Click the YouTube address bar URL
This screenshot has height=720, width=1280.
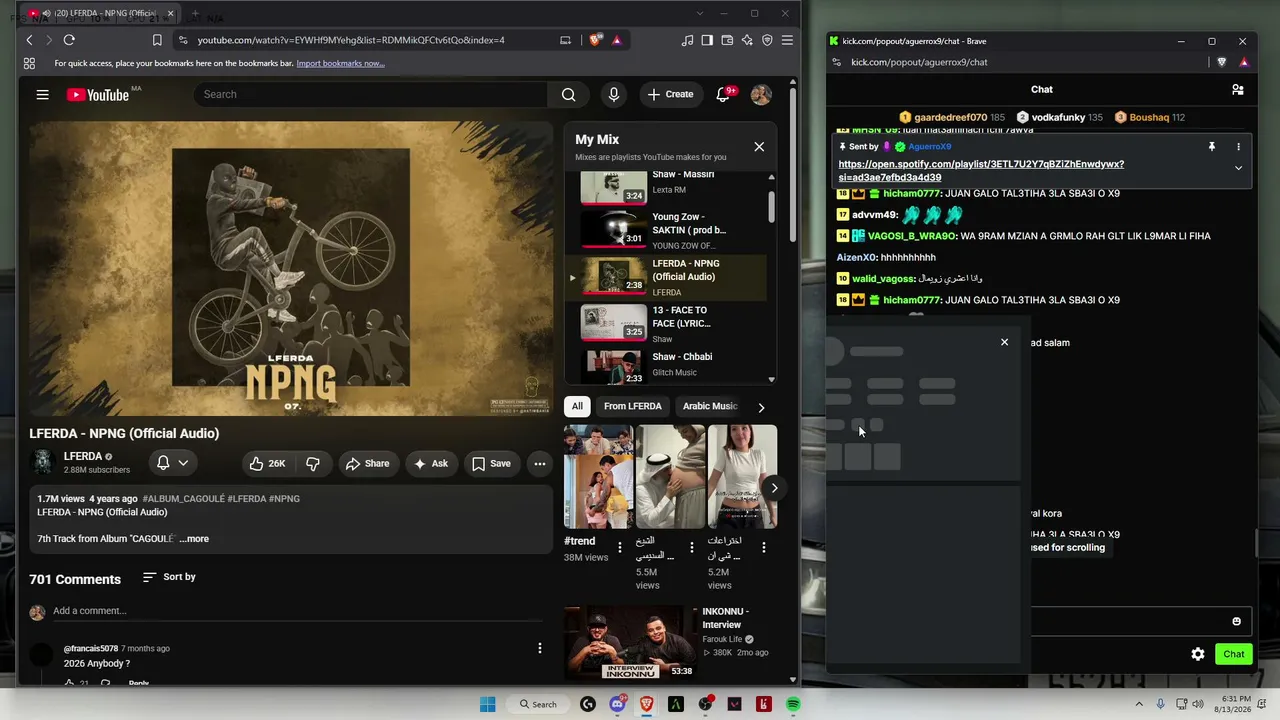(x=351, y=40)
